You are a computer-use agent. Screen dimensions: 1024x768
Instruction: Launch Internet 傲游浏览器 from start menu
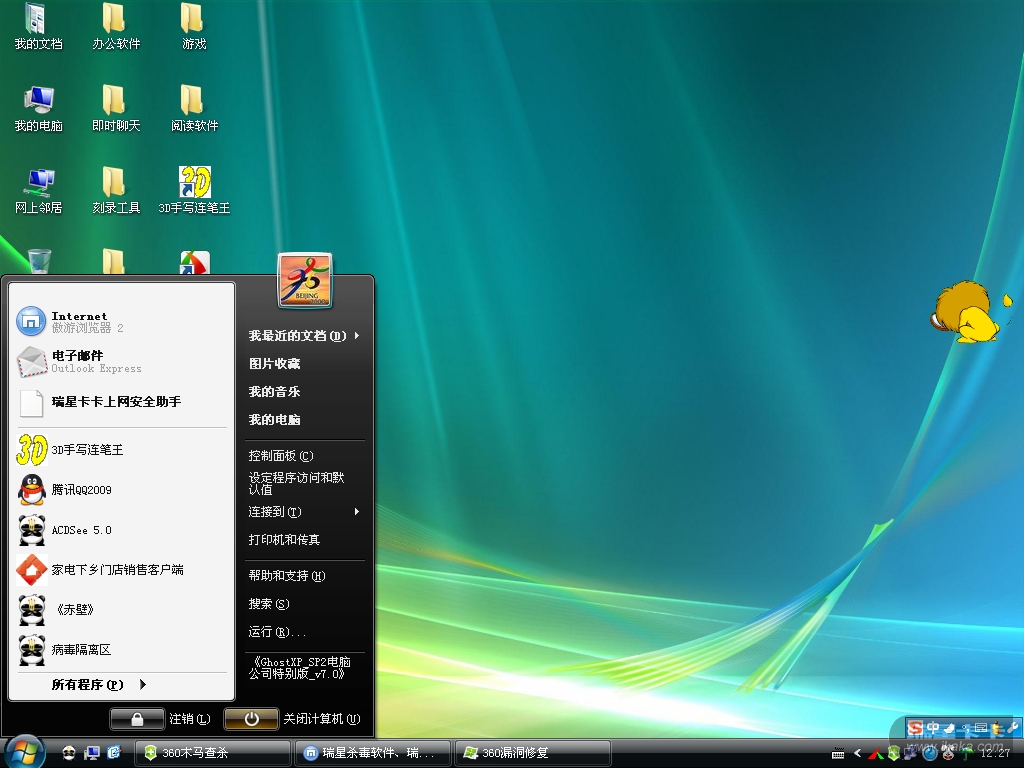coord(121,321)
